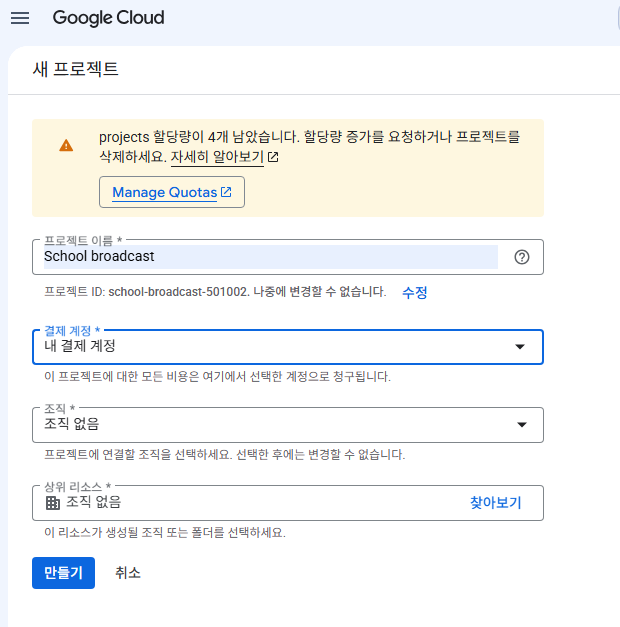Expand the 결제 계정 dropdown
Viewport: 620px width, 627px height.
[288, 347]
